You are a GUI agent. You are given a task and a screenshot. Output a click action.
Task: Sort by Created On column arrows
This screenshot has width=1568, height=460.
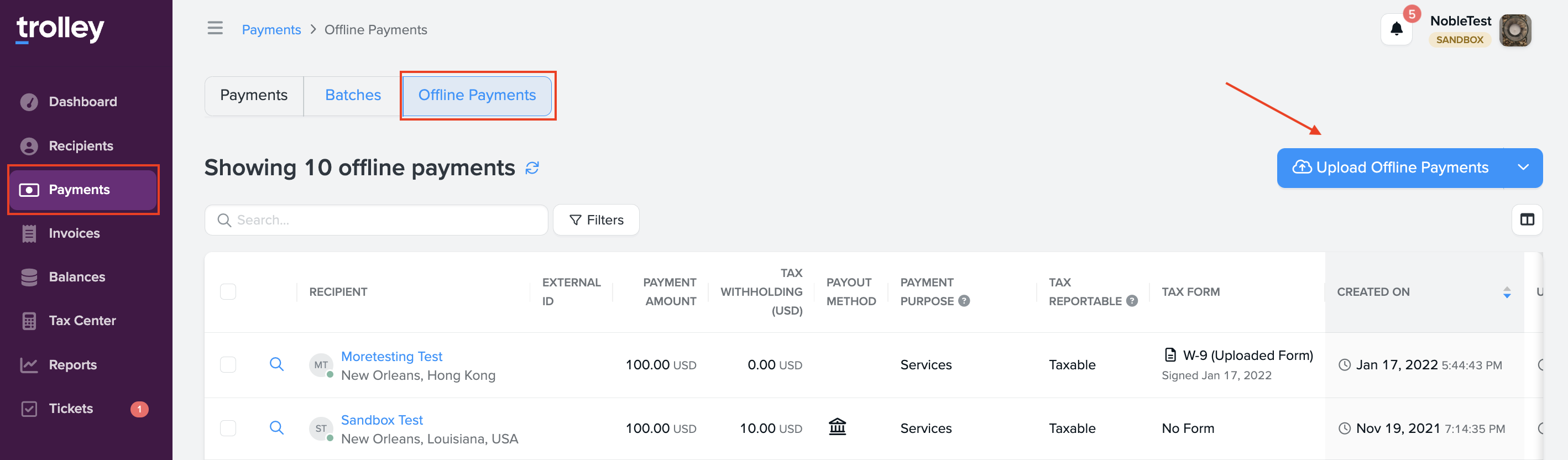(1507, 292)
